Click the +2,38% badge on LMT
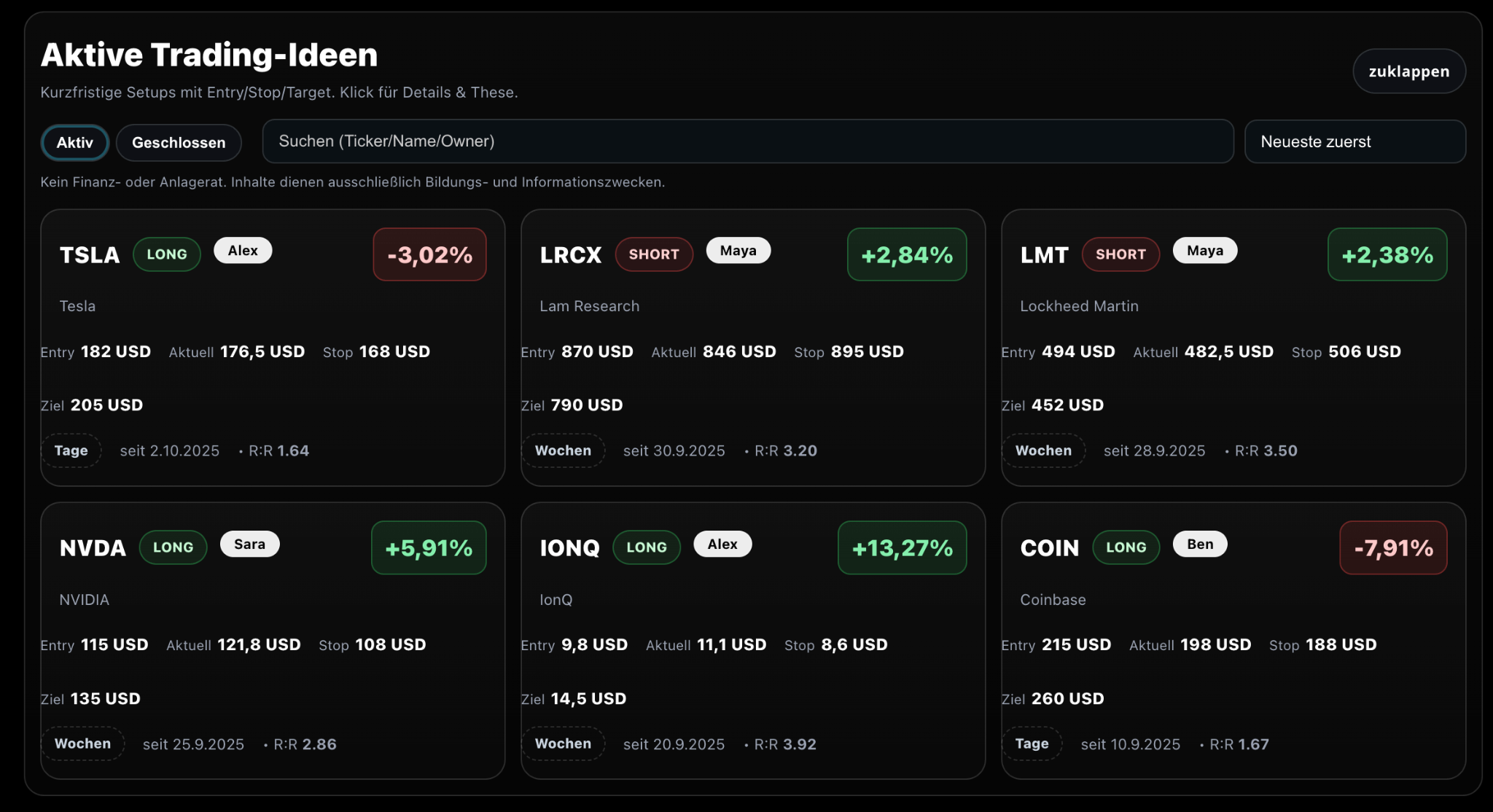Screen dimensions: 1493x812 (1387, 254)
